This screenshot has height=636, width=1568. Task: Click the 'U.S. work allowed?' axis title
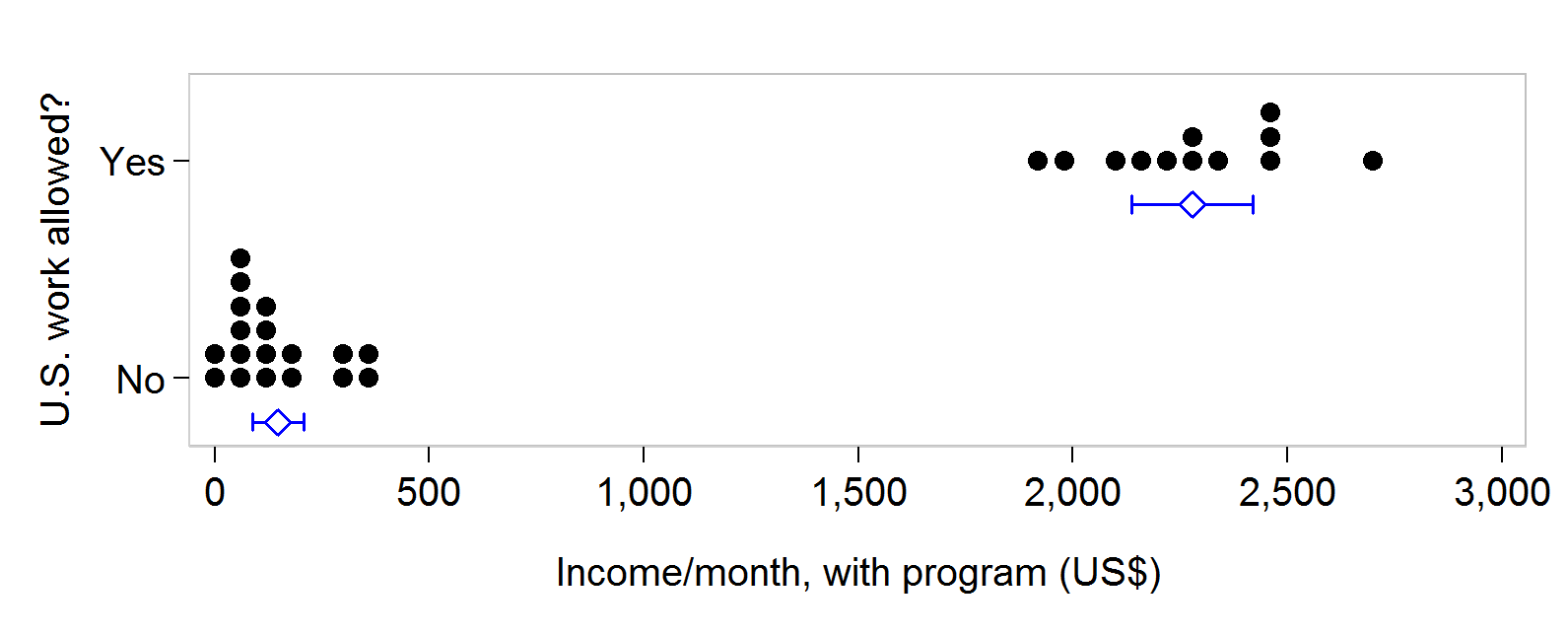[x=56, y=259]
